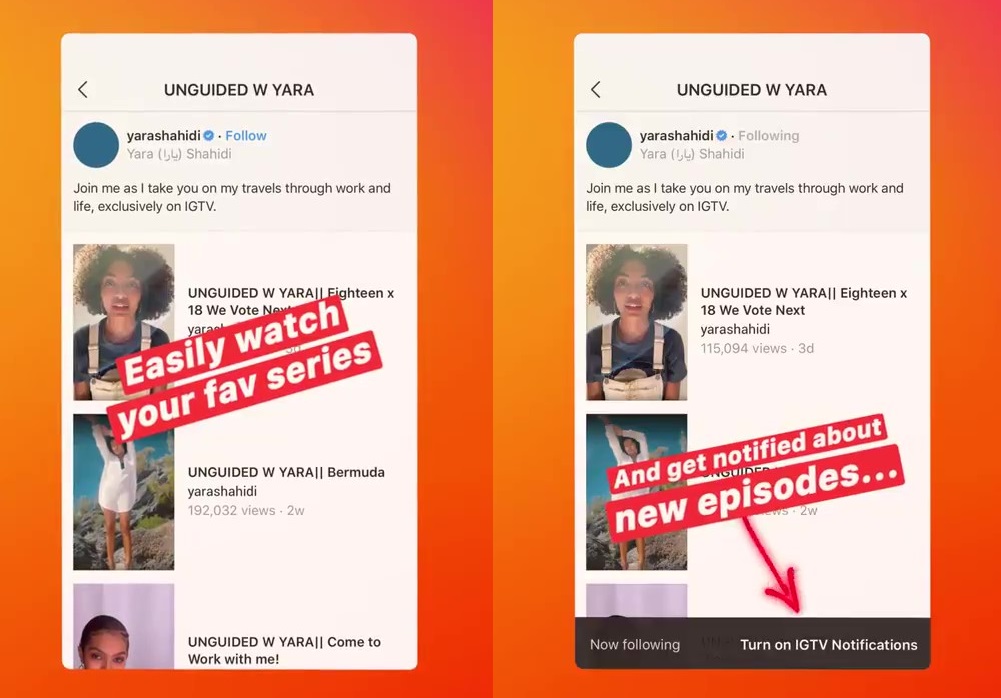The width and height of the screenshot is (1001, 698).
Task: Open second video thumbnail on right screen
Action: click(636, 492)
